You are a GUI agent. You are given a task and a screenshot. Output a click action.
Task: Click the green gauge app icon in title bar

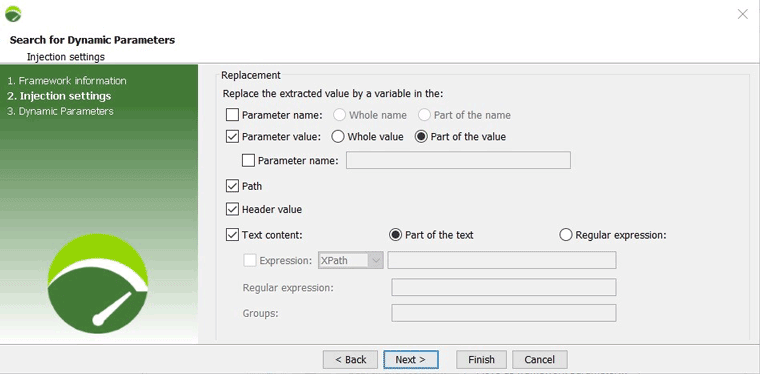[13, 14]
